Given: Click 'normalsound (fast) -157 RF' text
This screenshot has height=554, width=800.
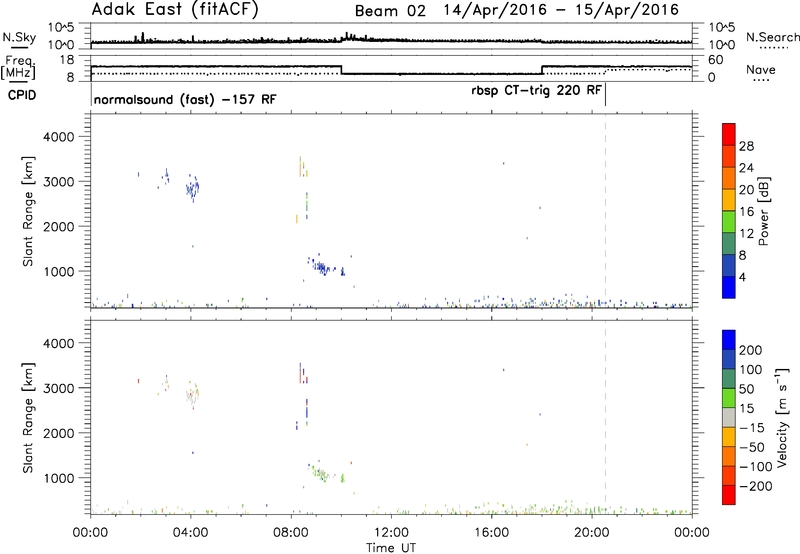Looking at the screenshot, I should (x=185, y=99).
